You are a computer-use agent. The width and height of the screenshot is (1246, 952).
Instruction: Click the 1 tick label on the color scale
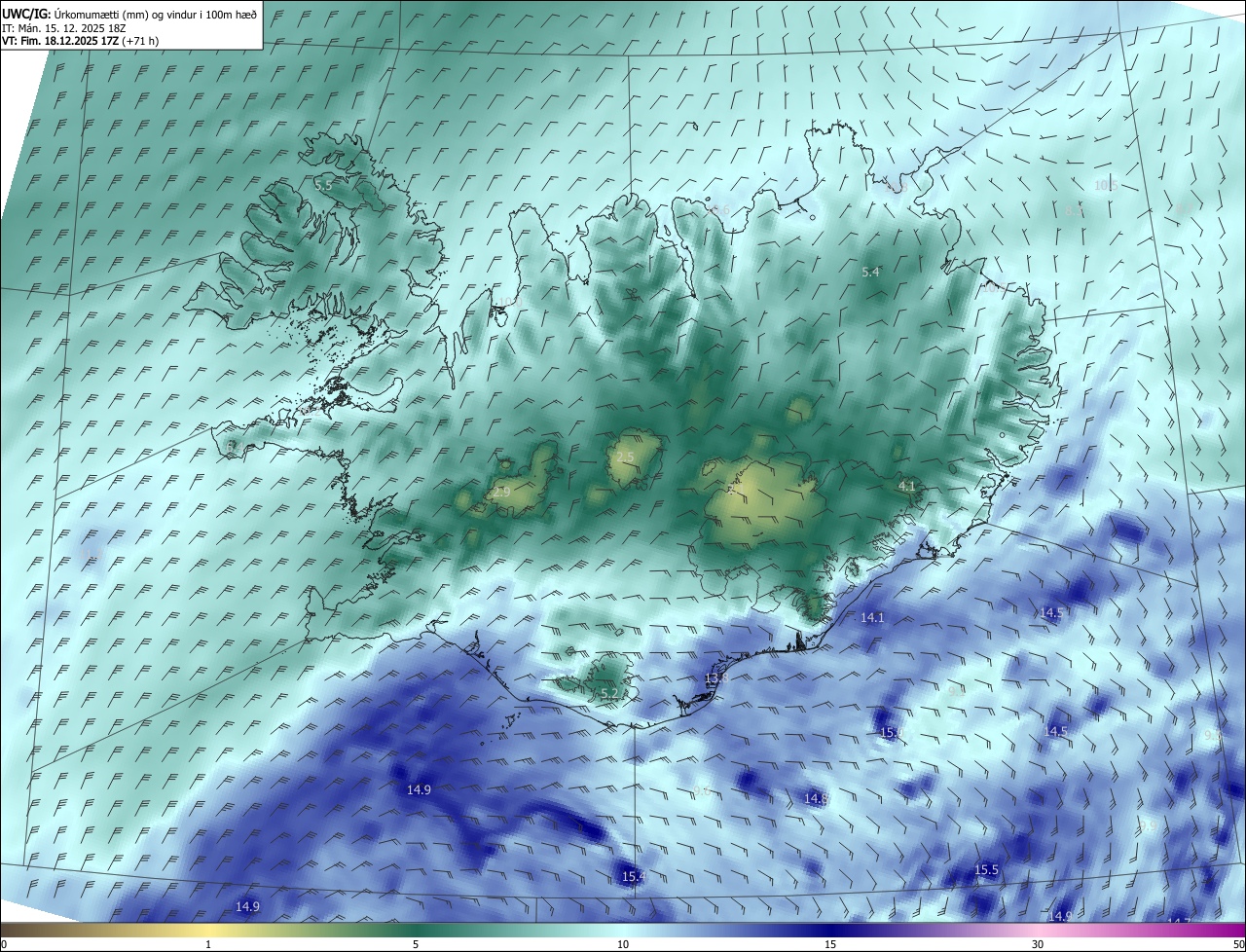[208, 944]
